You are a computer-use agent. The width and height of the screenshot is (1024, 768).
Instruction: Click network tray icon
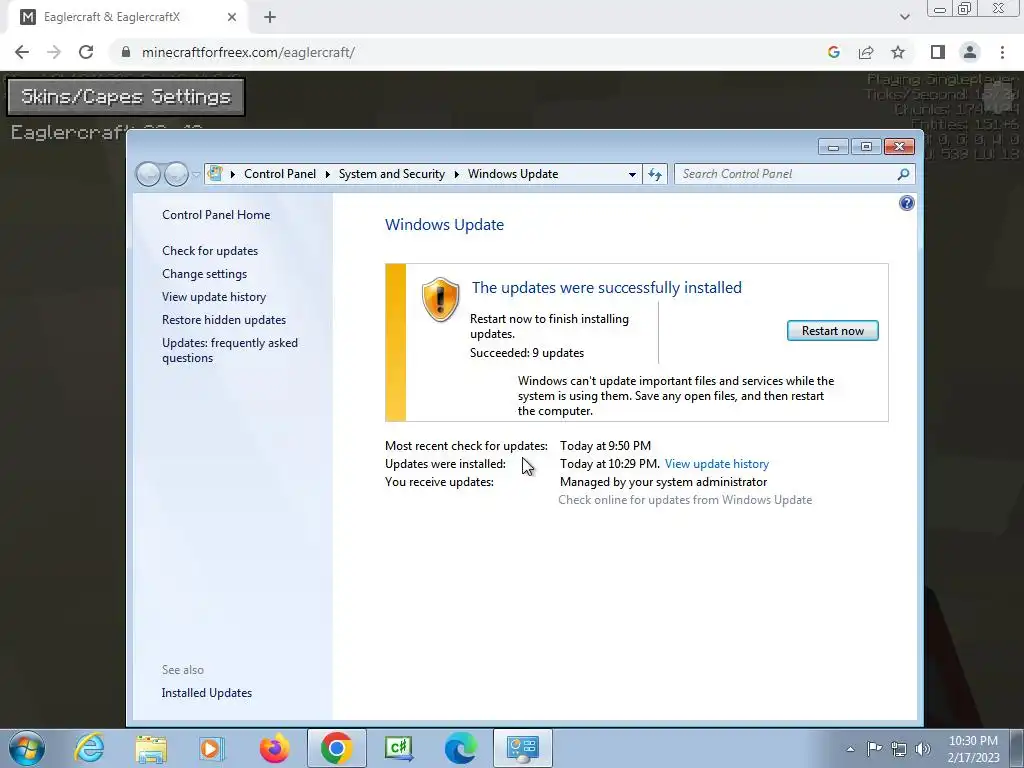click(899, 749)
